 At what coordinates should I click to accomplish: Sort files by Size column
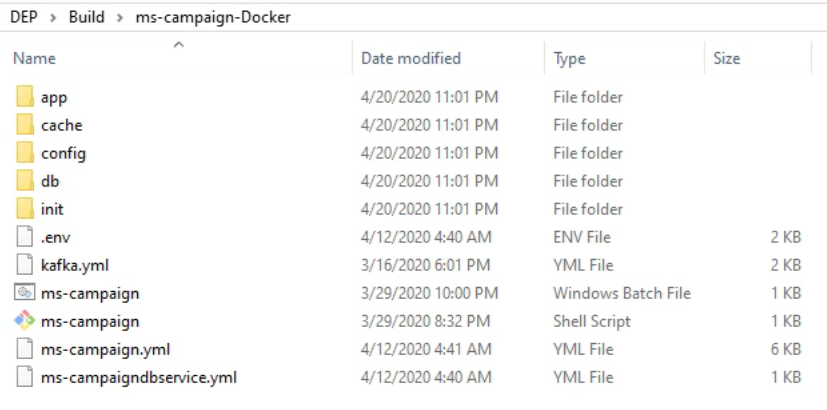[x=727, y=59]
